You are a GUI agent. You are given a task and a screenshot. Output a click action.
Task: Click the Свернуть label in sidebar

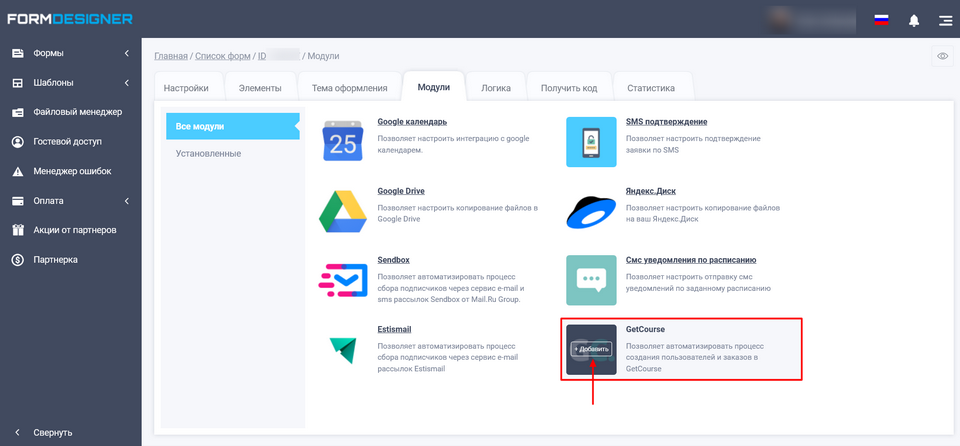pyautogui.click(x=53, y=433)
